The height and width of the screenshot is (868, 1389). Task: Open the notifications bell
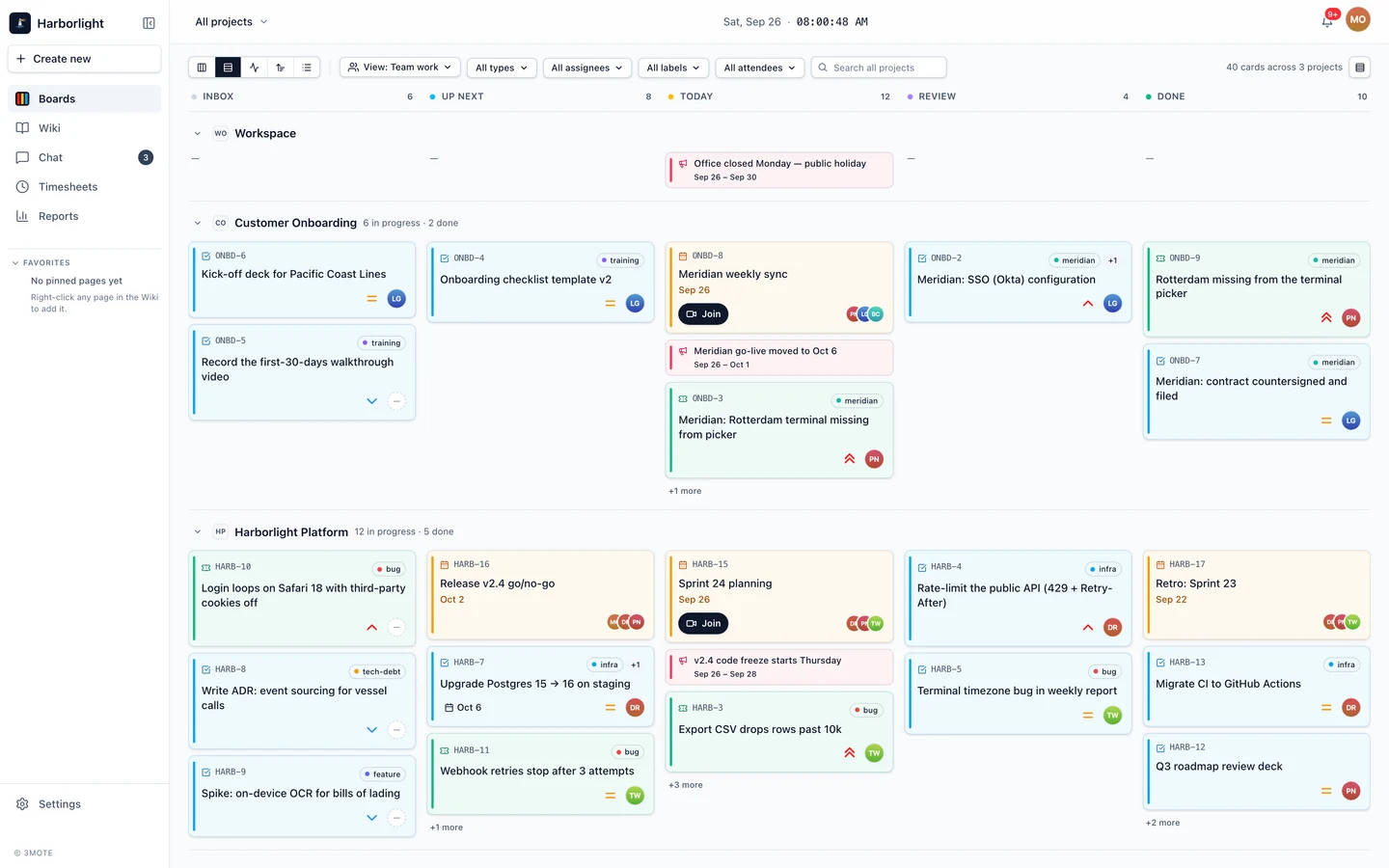tap(1327, 20)
